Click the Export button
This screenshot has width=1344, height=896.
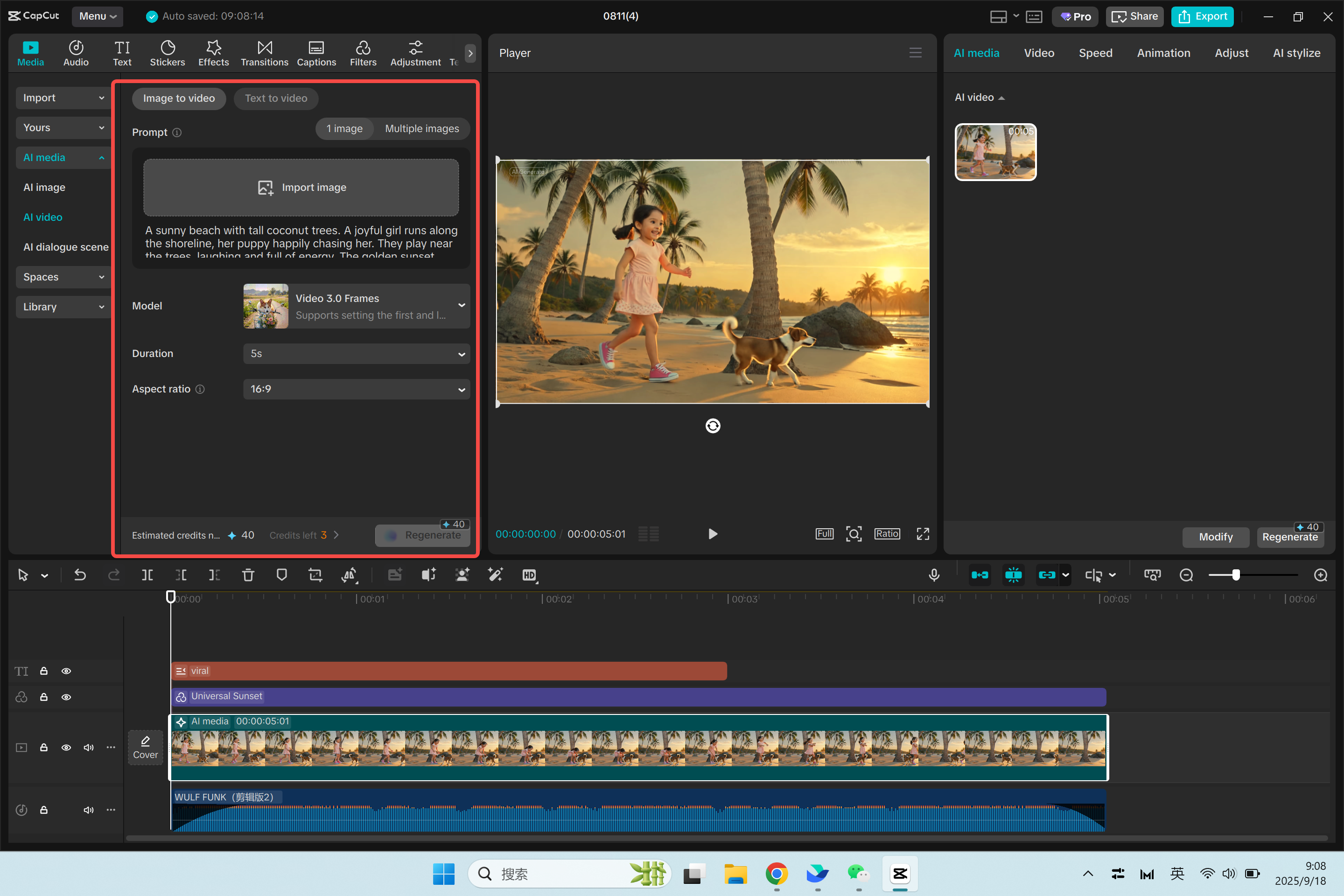(x=1202, y=16)
